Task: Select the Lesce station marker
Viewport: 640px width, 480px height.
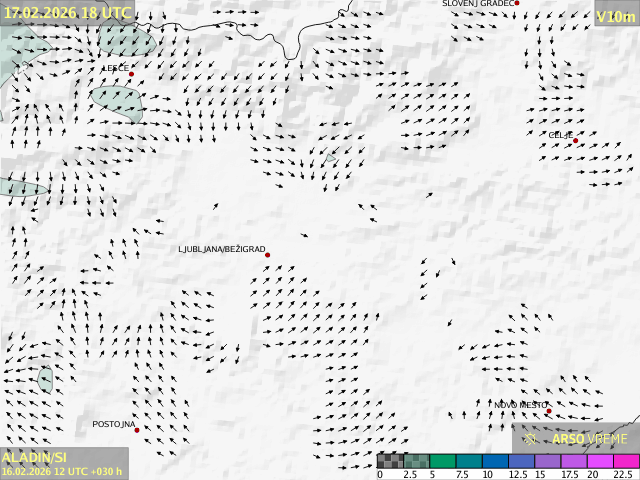Action: 131,74
